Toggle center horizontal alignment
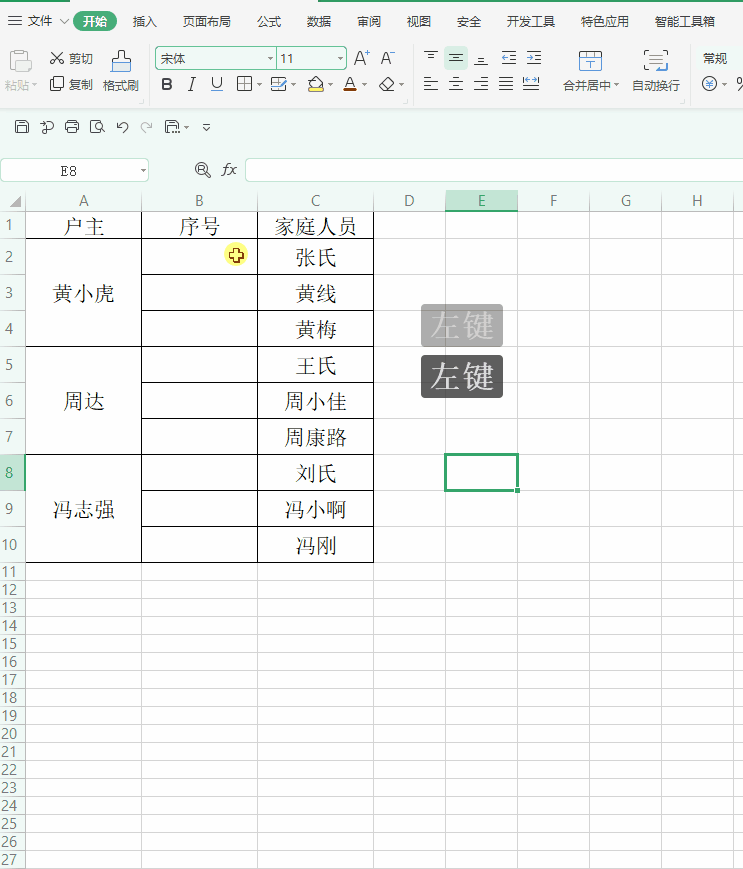The width and height of the screenshot is (743, 869). click(455, 84)
